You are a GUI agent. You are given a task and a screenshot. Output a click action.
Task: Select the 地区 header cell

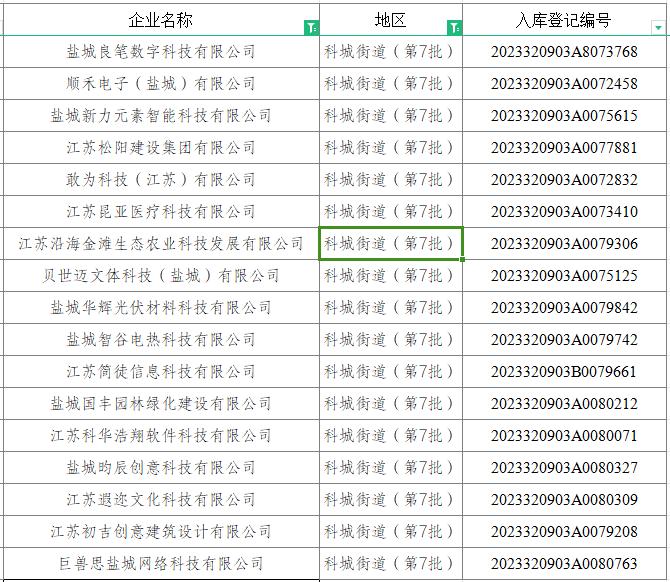[x=391, y=20]
